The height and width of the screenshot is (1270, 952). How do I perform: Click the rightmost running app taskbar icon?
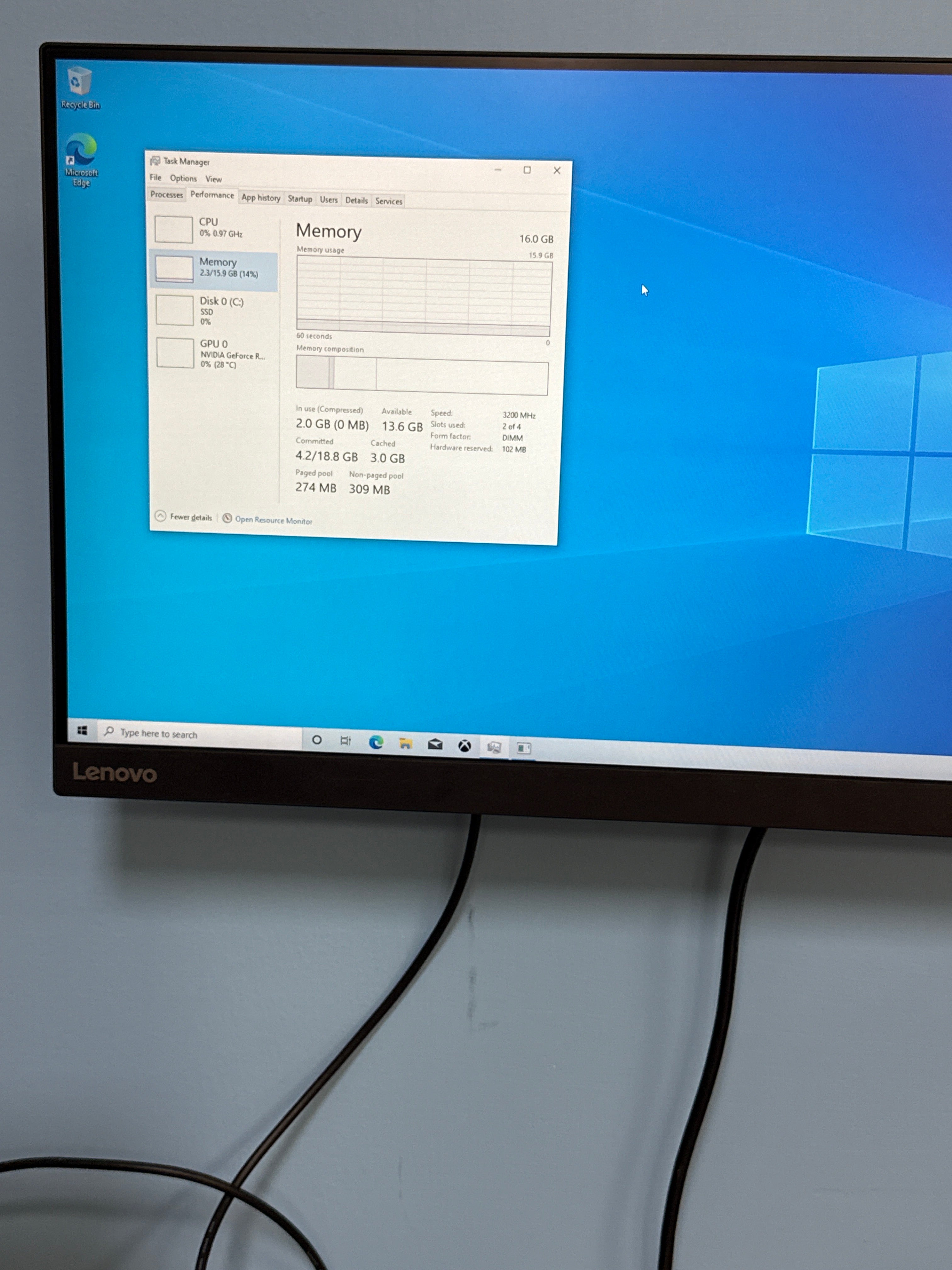coord(523,748)
